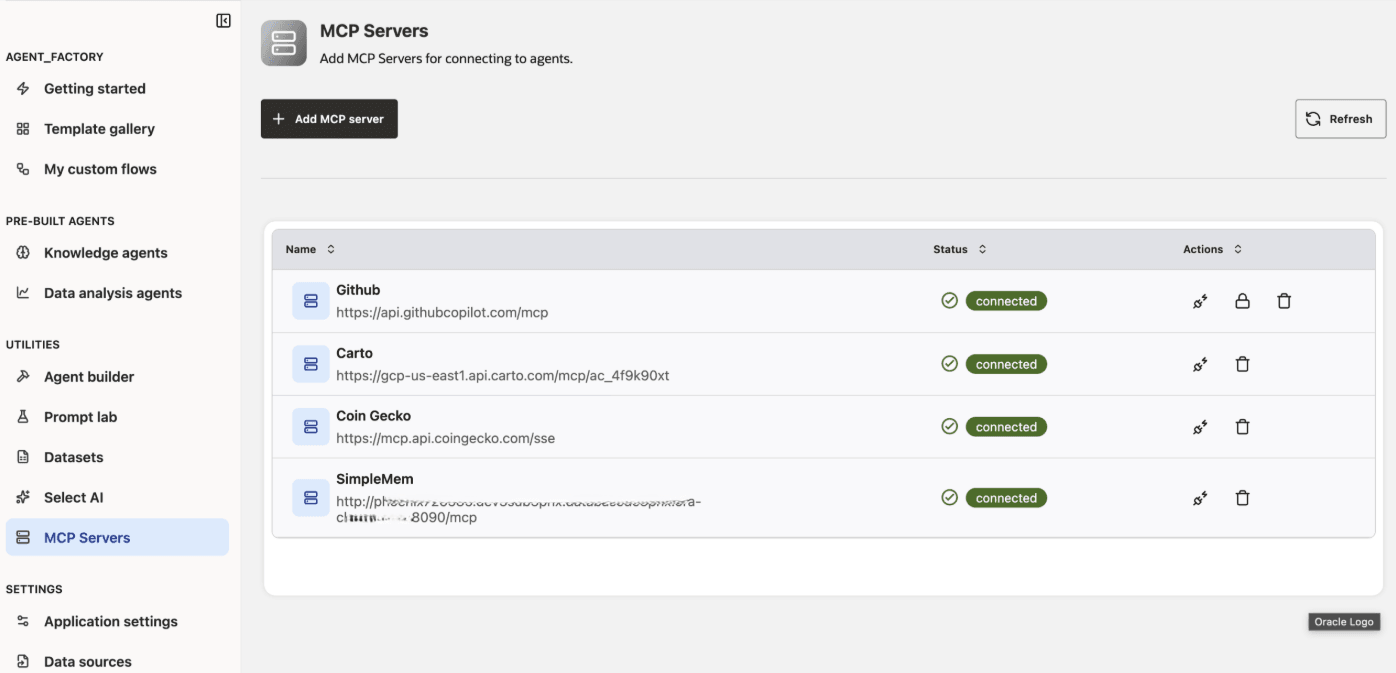This screenshot has height=673, width=1396.
Task: Click the Agent builder hammer icon
Action: click(x=22, y=376)
